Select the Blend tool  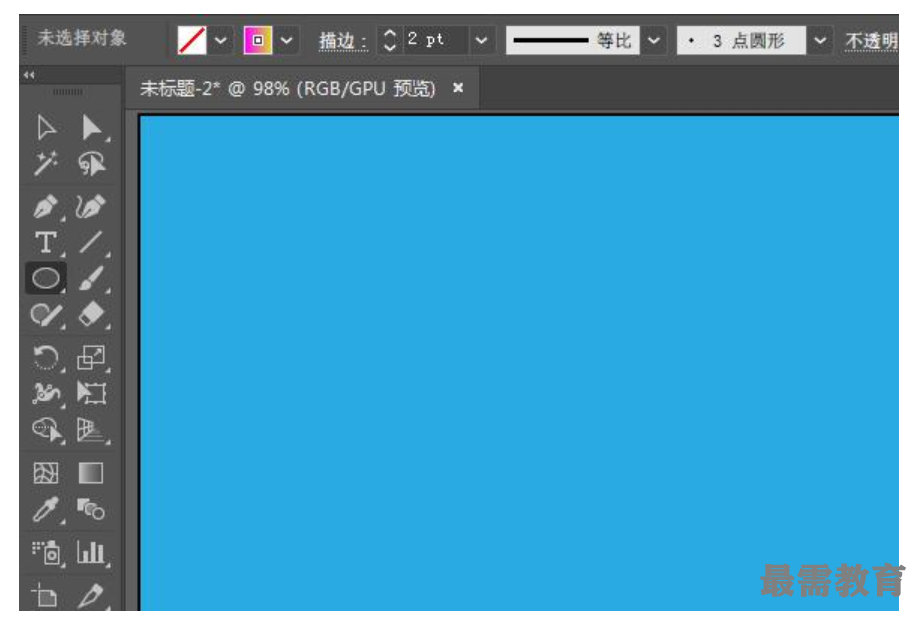[91, 509]
